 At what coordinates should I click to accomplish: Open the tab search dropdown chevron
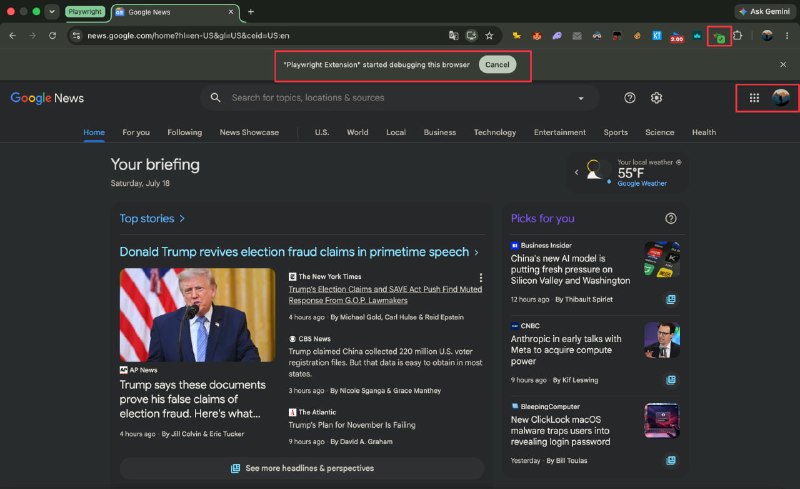click(52, 12)
